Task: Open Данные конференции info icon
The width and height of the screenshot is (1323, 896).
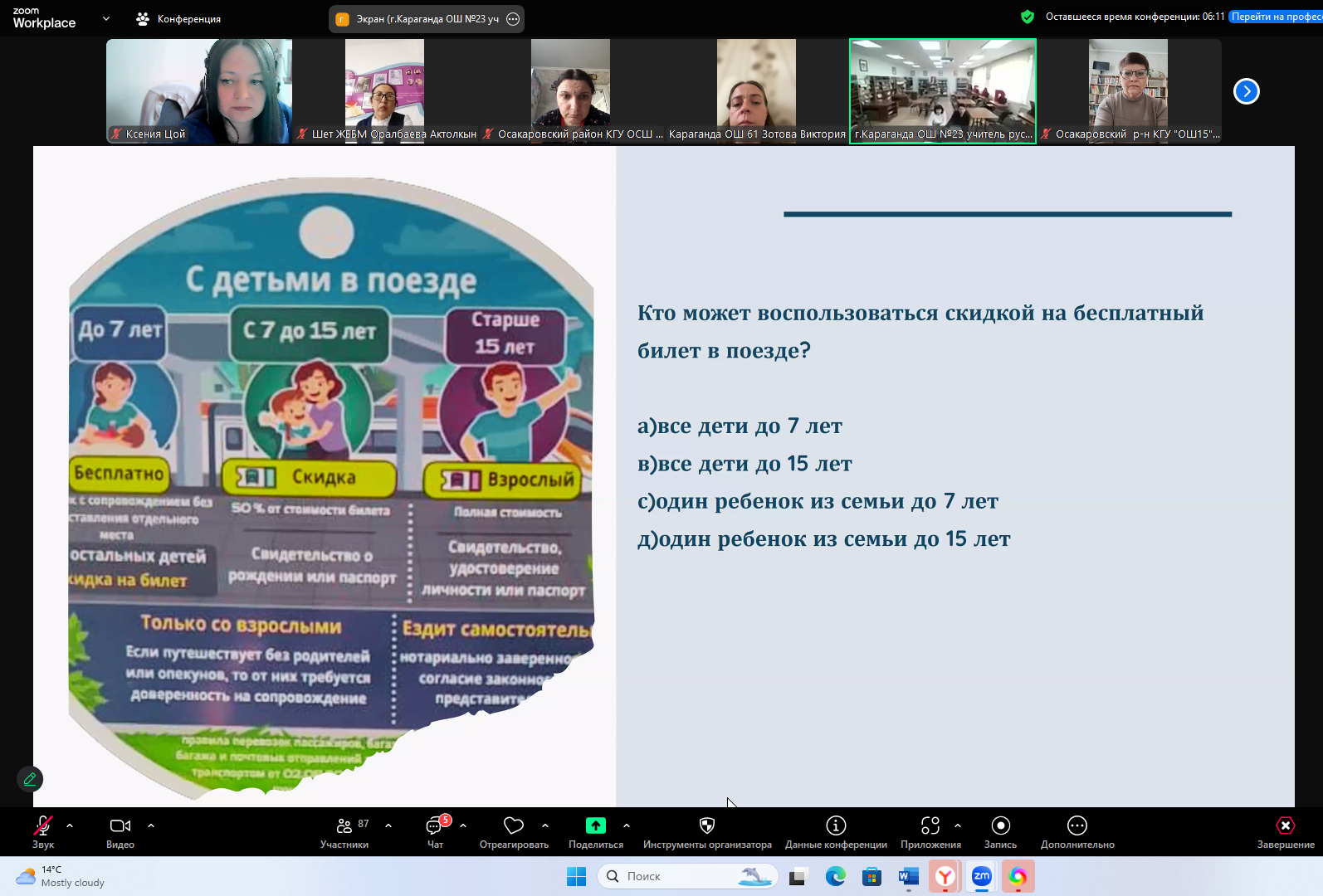Action: [836, 826]
